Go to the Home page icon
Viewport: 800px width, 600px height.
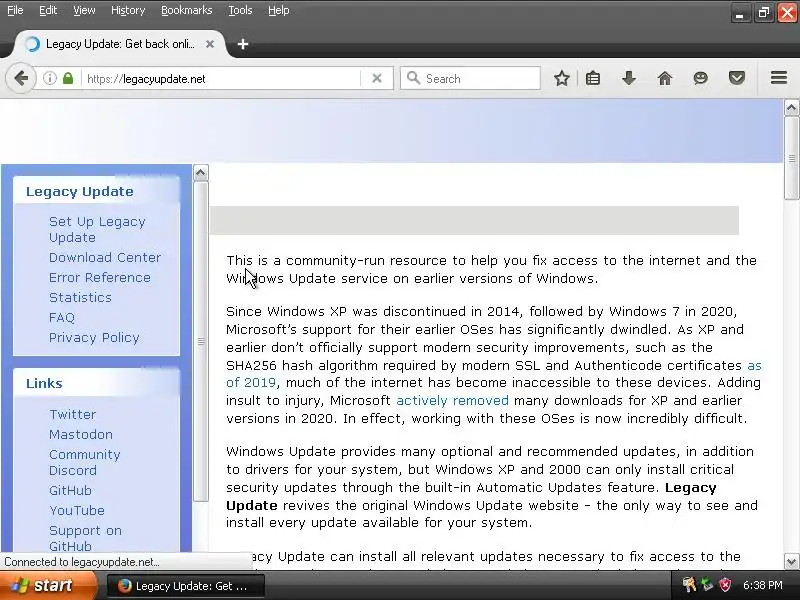click(665, 79)
